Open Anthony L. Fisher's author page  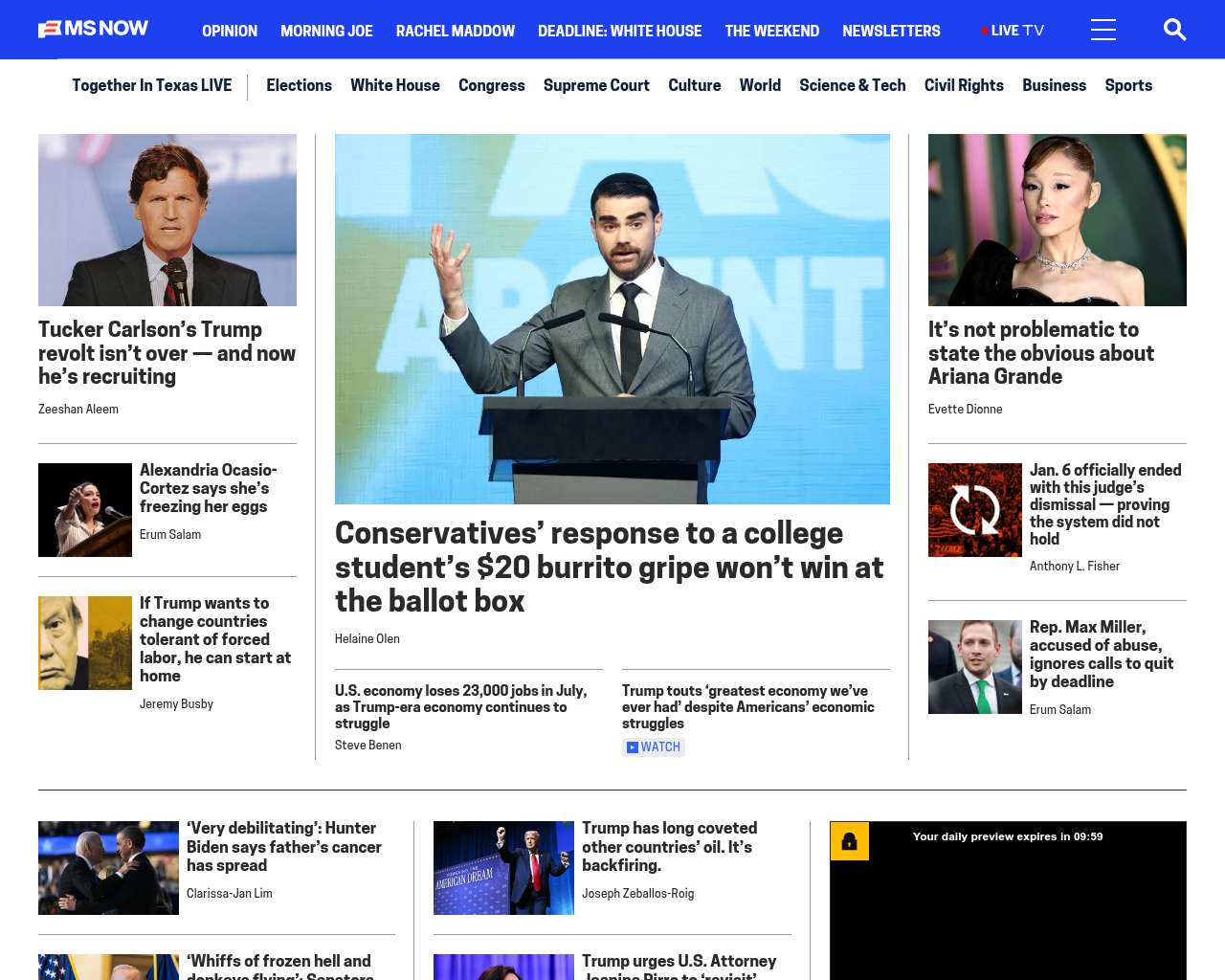coord(1075,567)
